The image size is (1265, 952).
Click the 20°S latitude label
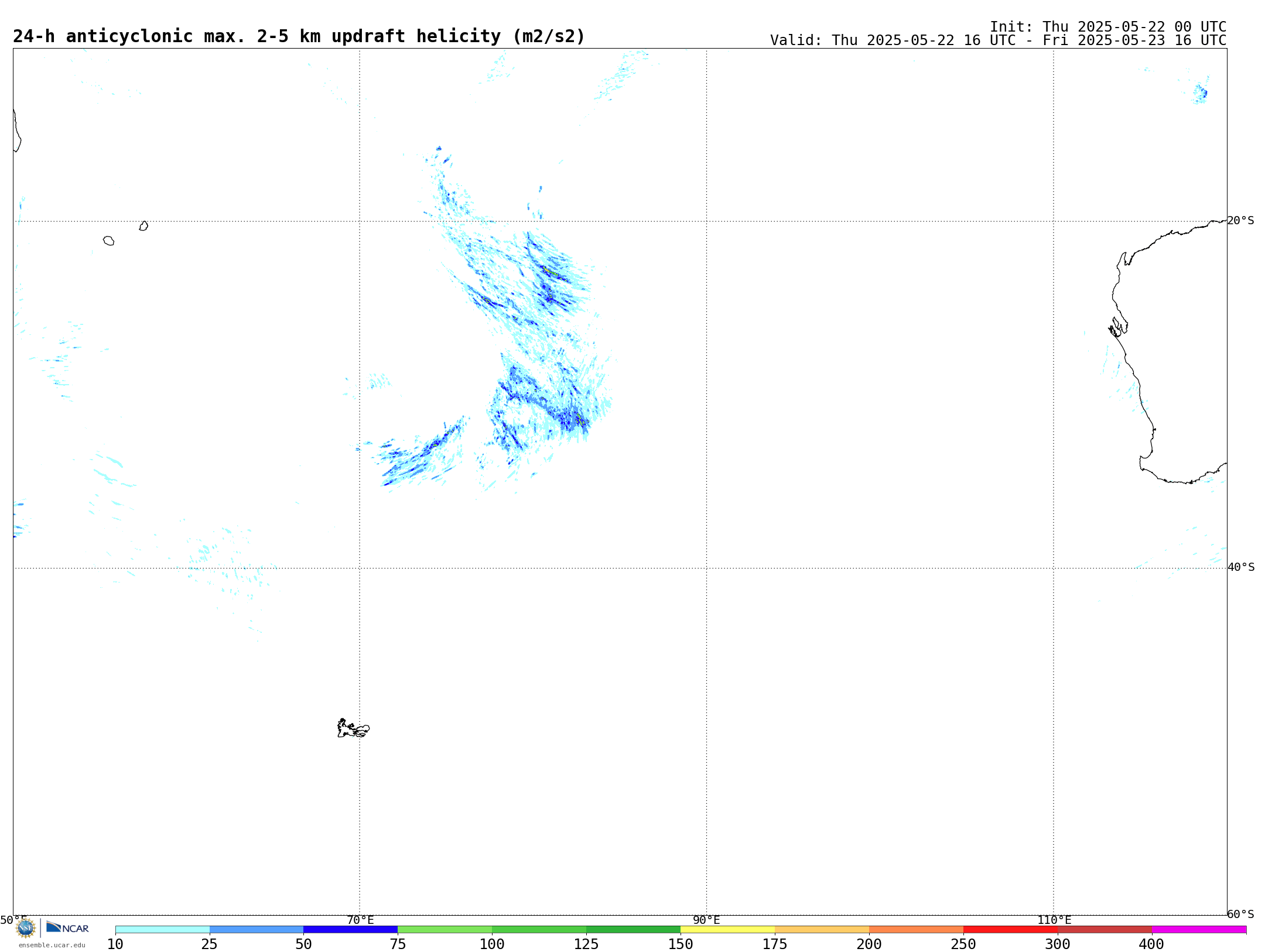pyautogui.click(x=1240, y=221)
